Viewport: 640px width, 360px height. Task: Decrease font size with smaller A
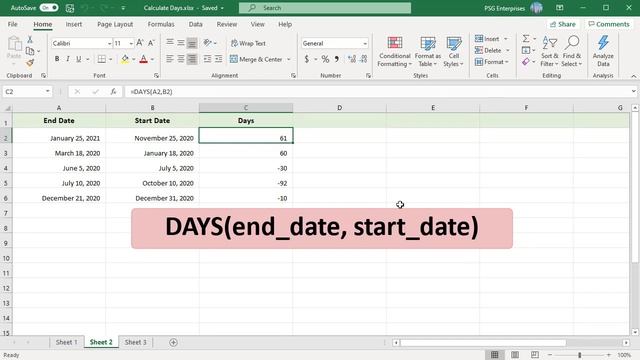point(151,43)
